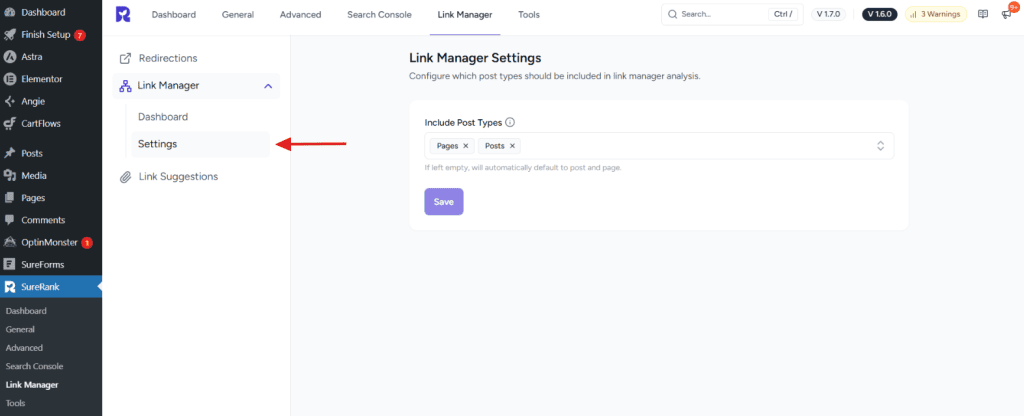Open Redirections in the sidebar
Viewport: 1024px width, 416px height.
[x=168, y=59]
